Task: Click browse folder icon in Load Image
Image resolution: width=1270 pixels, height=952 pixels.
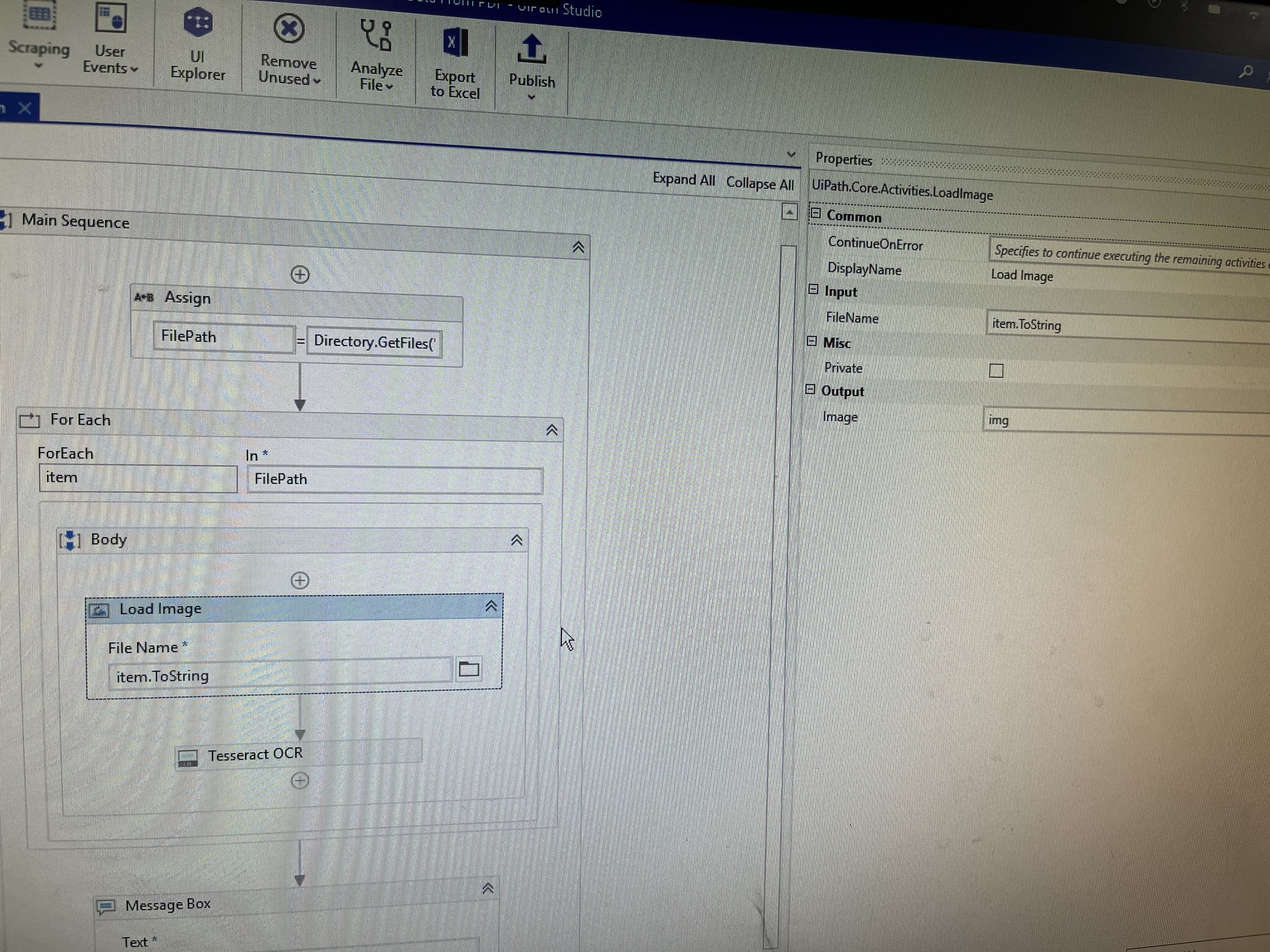Action: (x=469, y=669)
